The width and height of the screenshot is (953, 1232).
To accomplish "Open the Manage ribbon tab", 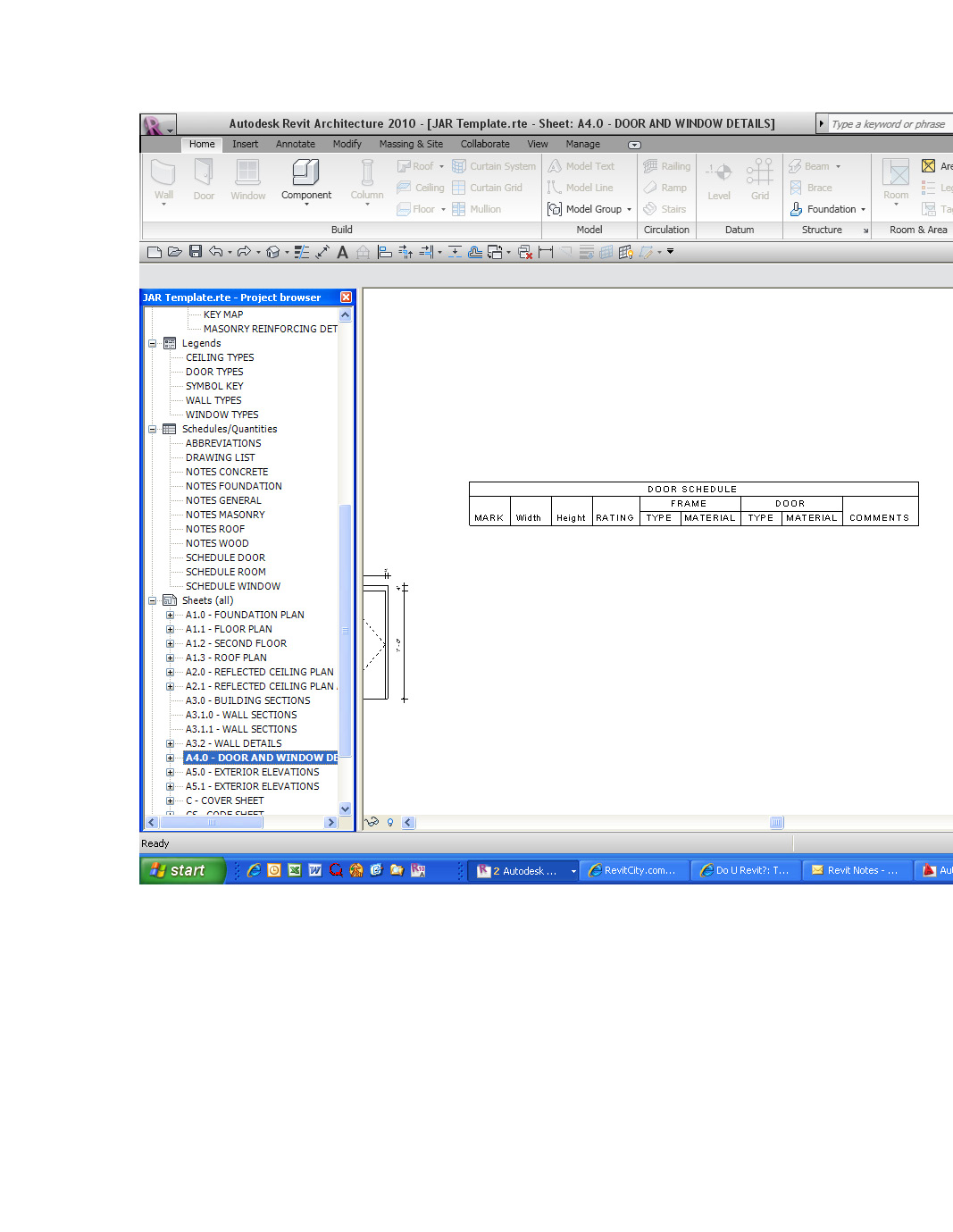I will 582,144.
